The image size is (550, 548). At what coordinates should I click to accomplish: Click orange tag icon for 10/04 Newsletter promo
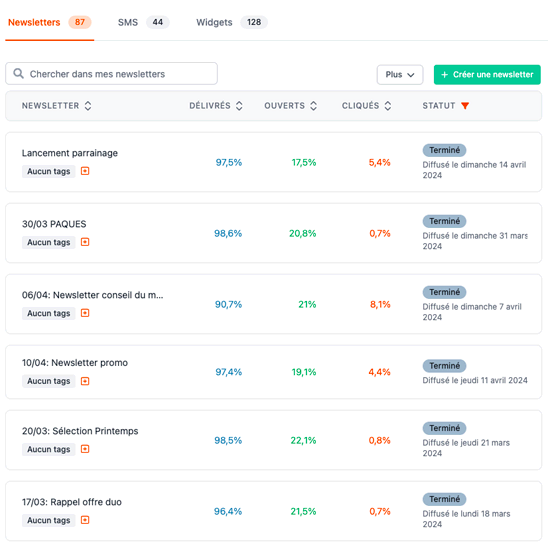tap(85, 381)
